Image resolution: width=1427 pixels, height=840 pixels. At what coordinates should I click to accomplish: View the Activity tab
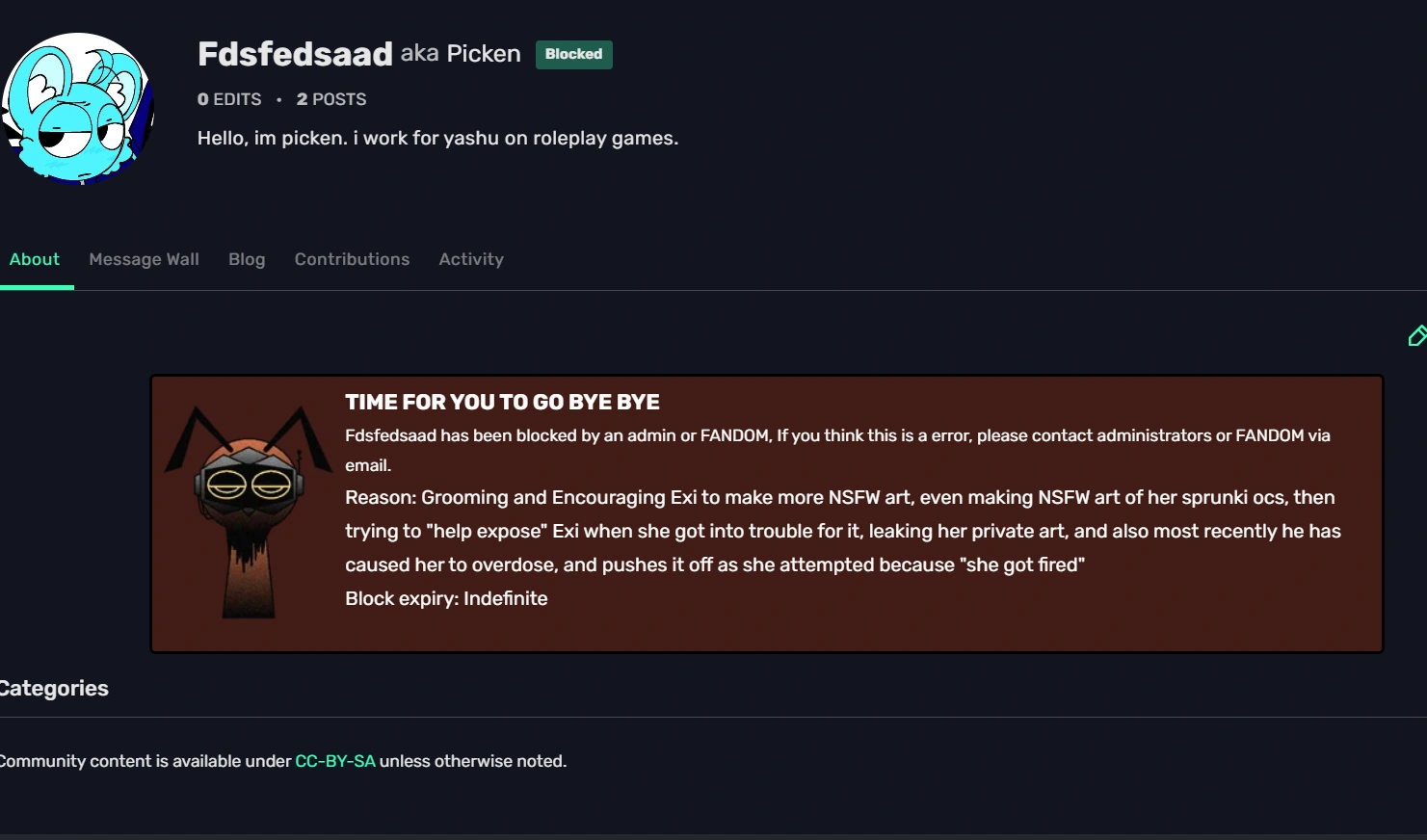point(471,259)
